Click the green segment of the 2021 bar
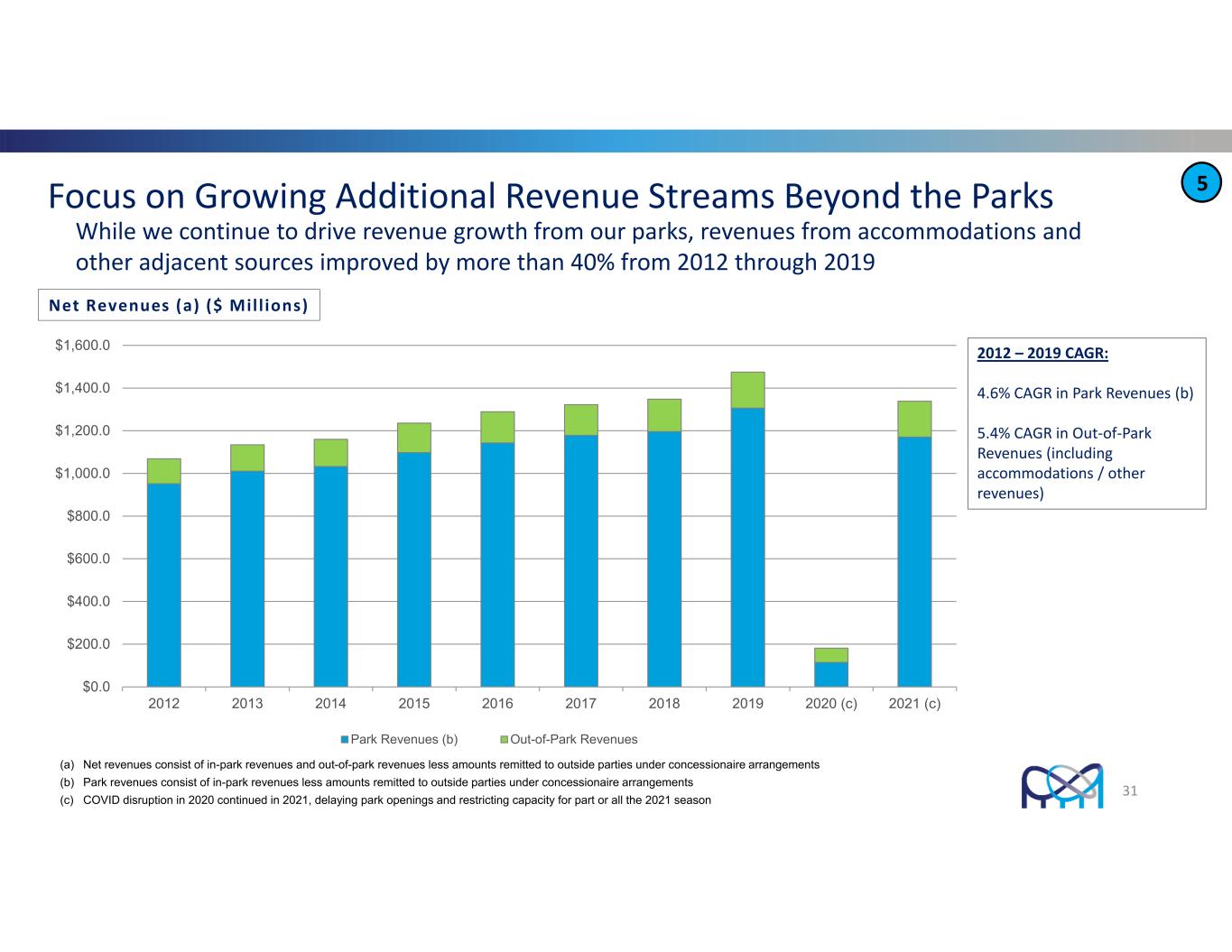Image resolution: width=1232 pixels, height=952 pixels. click(x=914, y=419)
